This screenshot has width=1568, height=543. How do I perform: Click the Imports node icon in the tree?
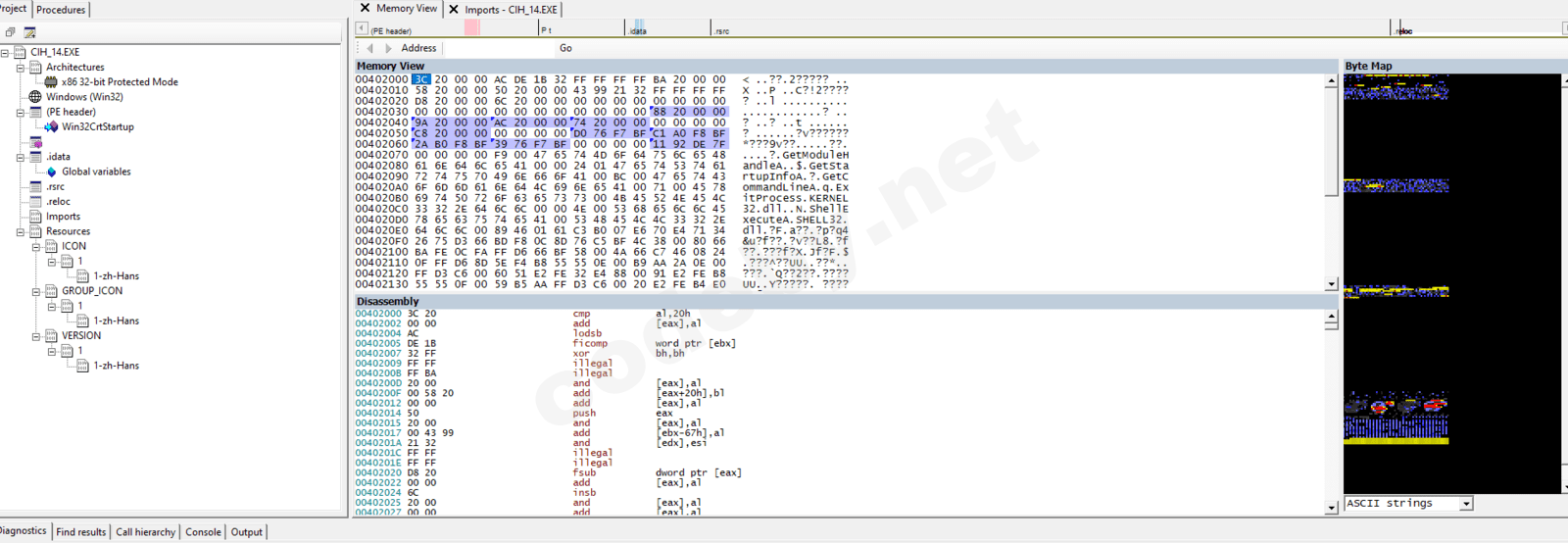point(35,217)
